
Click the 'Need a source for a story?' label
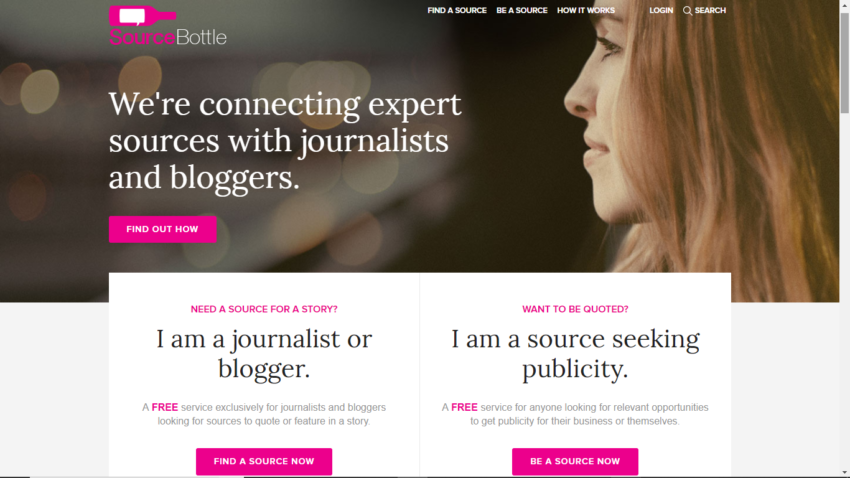point(264,309)
